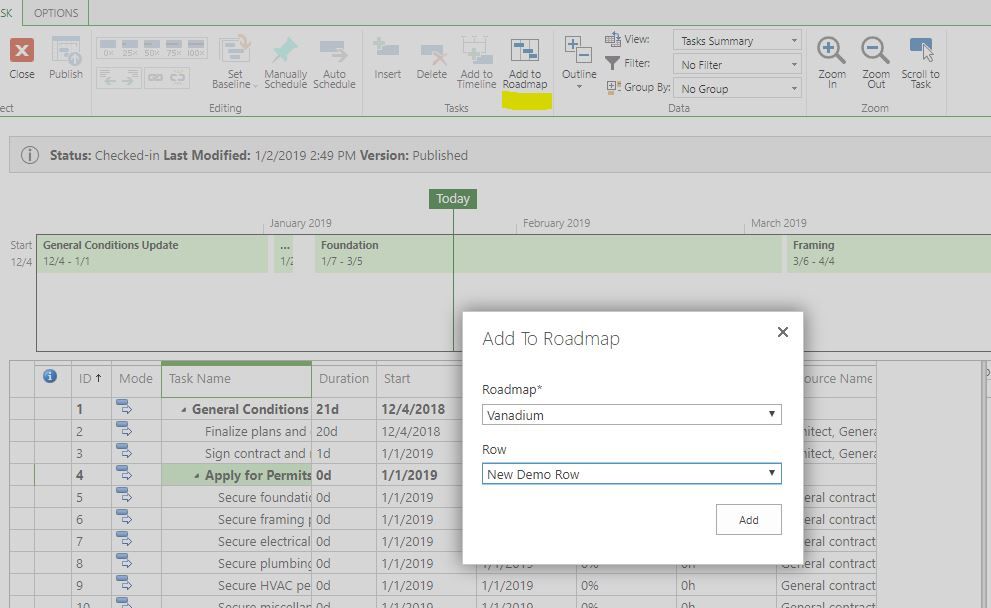Indent the selected task
Image resolution: width=991 pixels, height=608 pixels.
coord(130,78)
